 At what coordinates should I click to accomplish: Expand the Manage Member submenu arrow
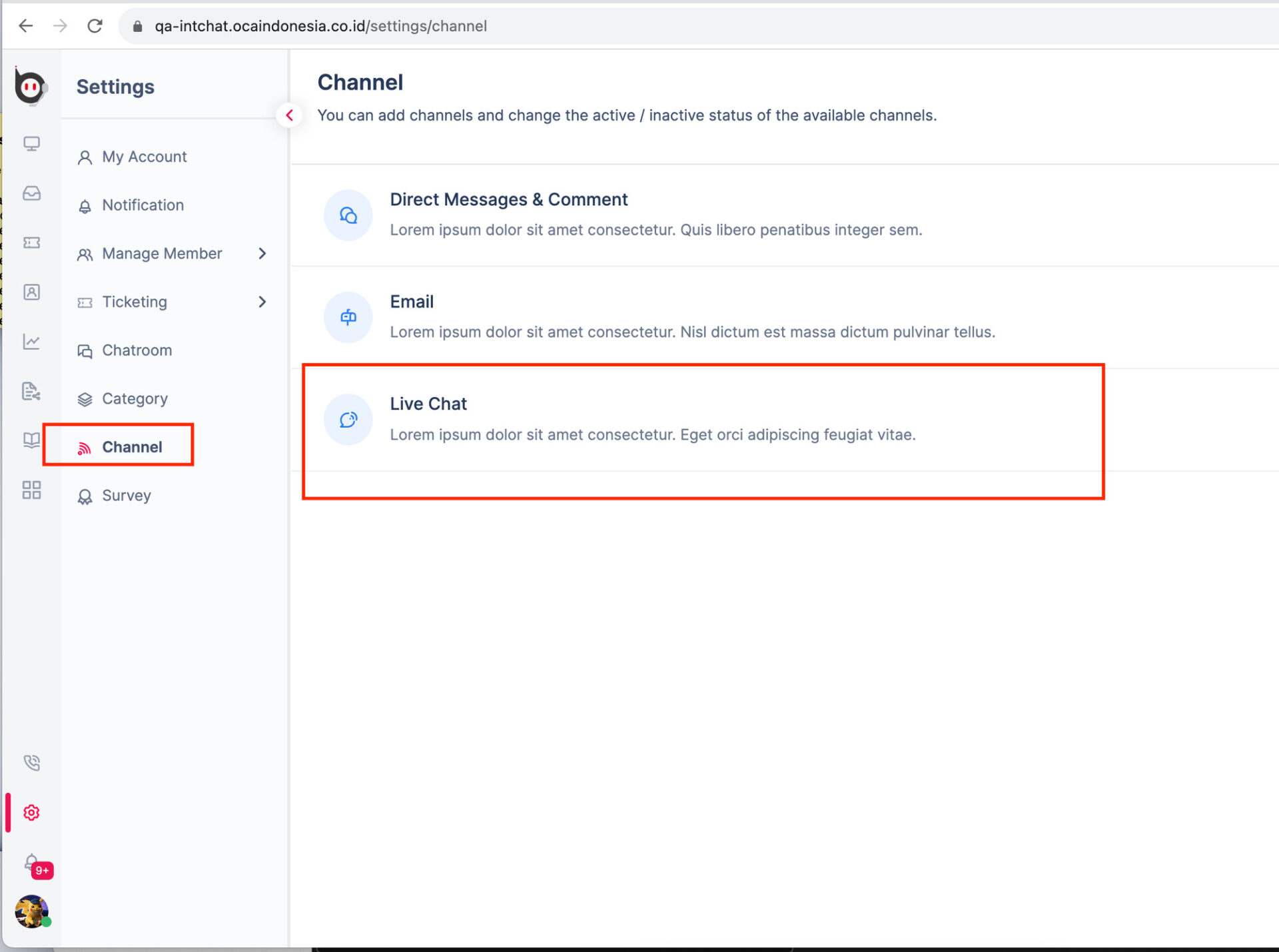click(262, 254)
